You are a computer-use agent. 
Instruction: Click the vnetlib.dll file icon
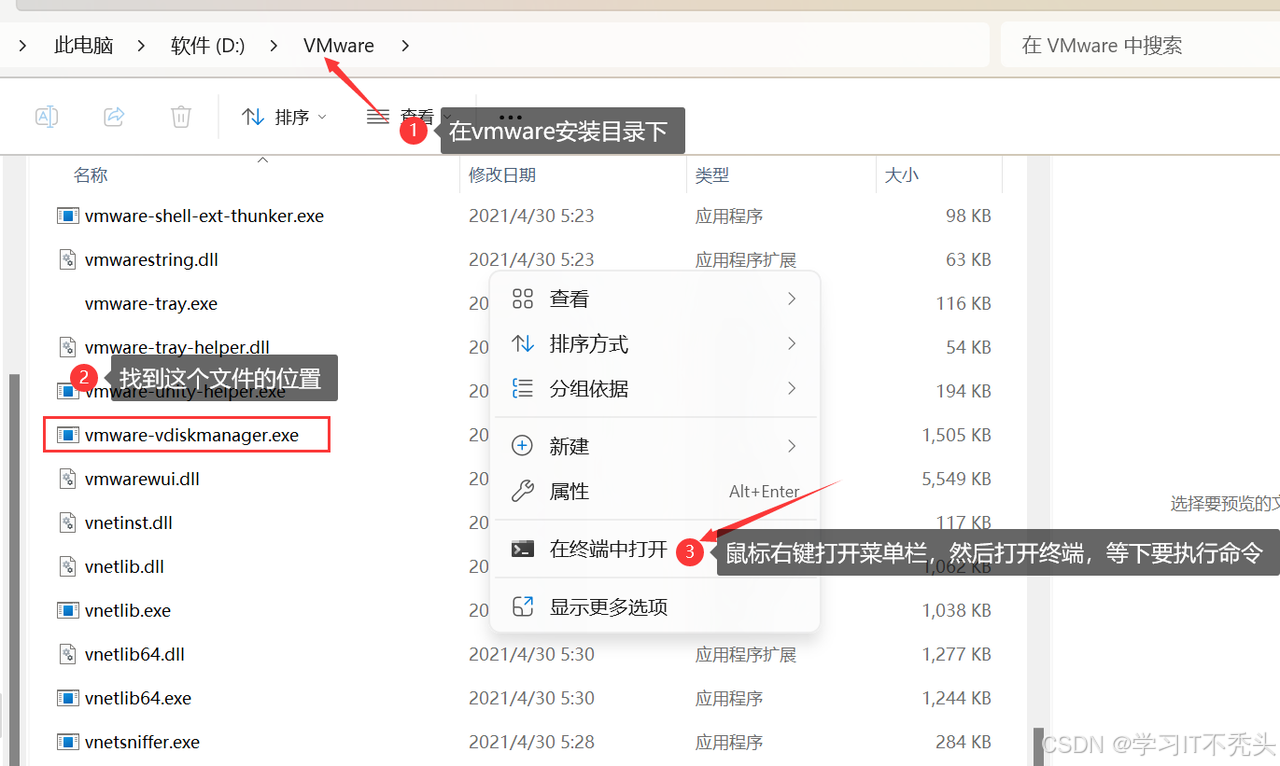point(68,566)
